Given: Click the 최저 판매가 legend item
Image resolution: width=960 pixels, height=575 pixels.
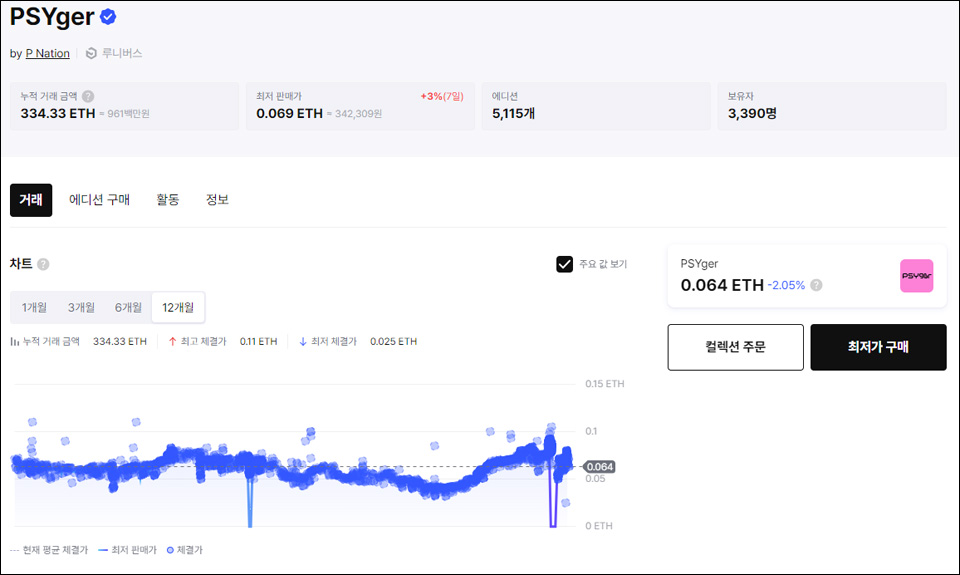Looking at the screenshot, I should click(x=127, y=550).
